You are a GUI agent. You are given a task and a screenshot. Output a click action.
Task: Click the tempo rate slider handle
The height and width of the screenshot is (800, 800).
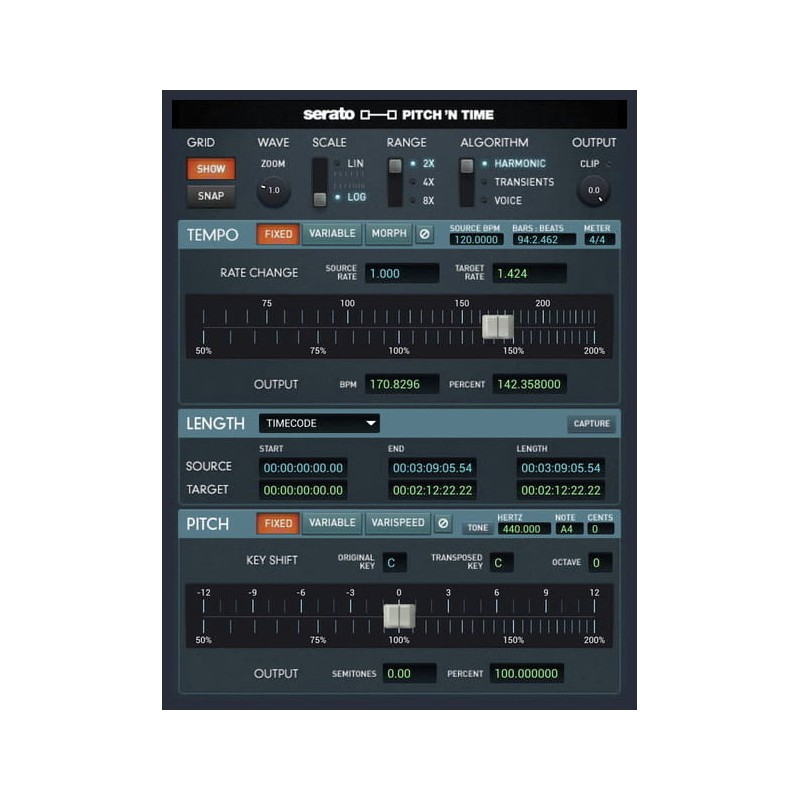point(497,326)
